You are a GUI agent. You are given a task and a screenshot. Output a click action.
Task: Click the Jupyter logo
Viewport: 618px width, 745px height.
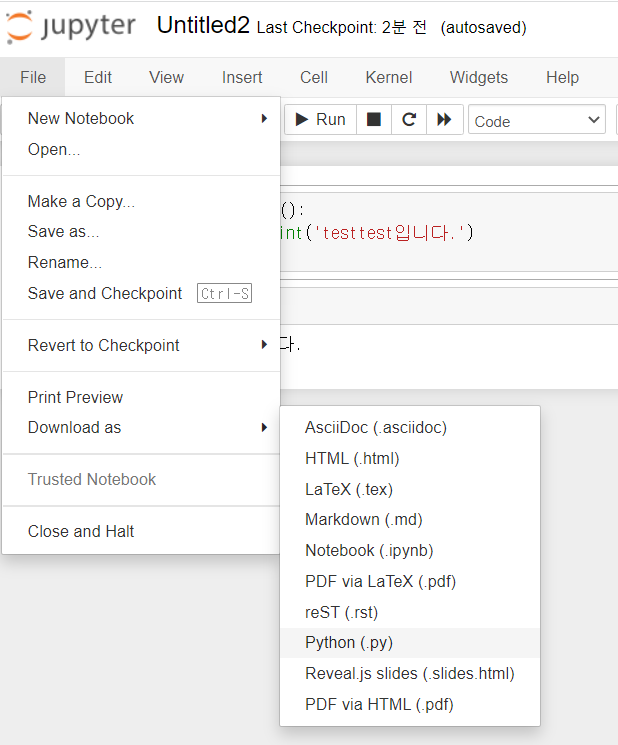71,27
